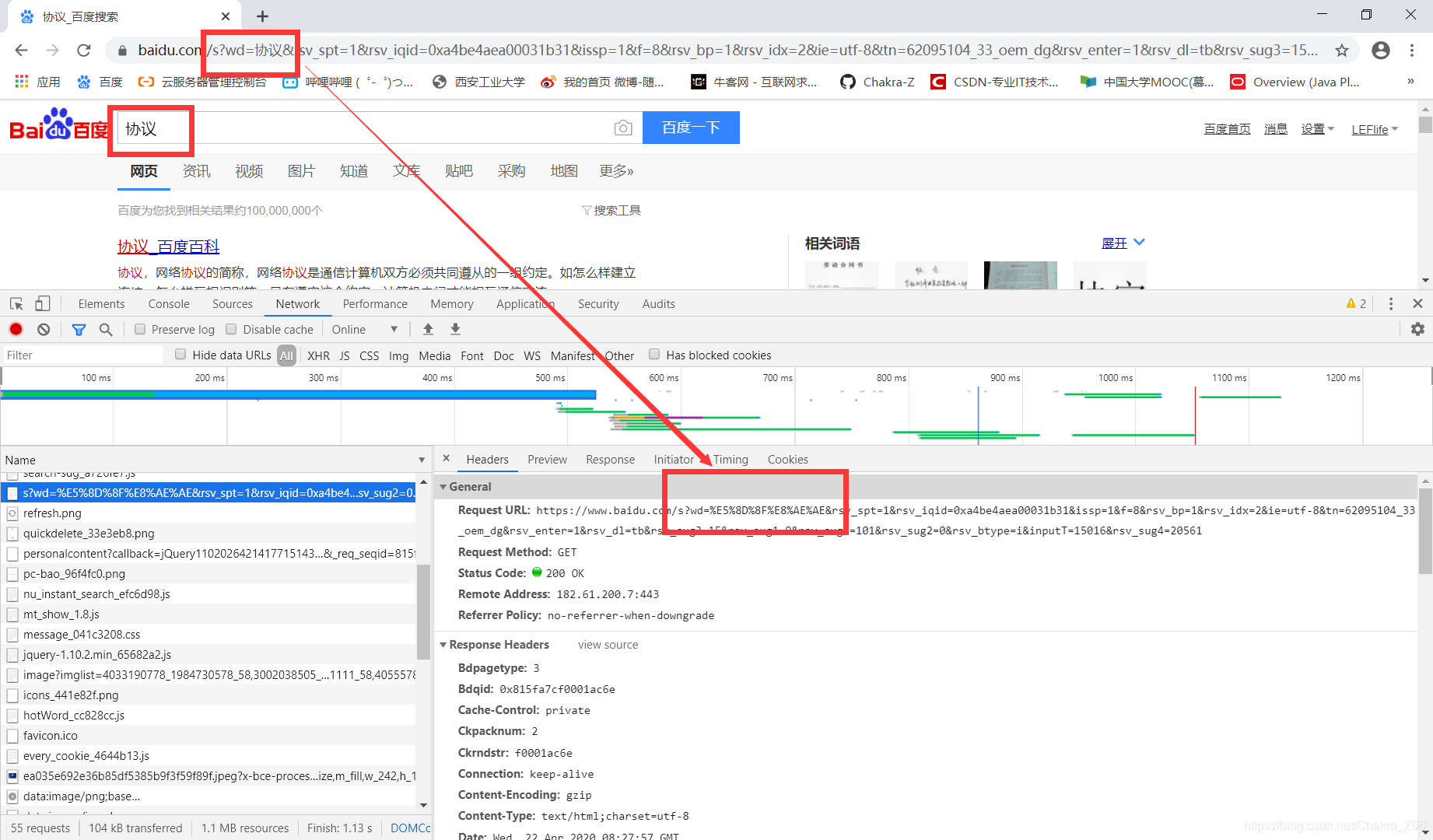Open the Timing tab of the request
The width and height of the screenshot is (1433, 840).
[x=731, y=460]
